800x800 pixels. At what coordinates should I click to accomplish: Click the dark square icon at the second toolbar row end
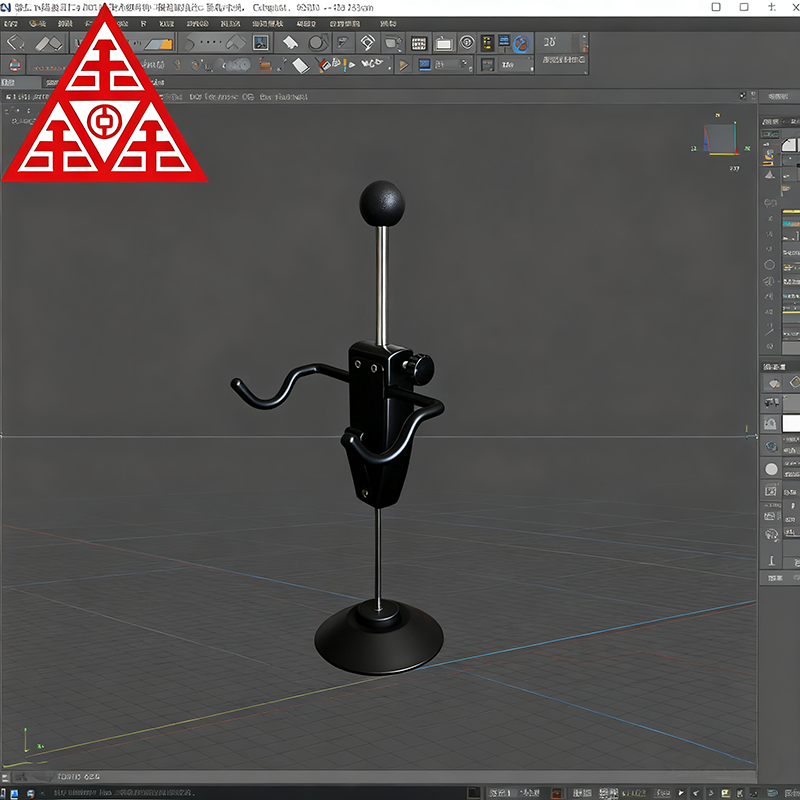[x=487, y=65]
